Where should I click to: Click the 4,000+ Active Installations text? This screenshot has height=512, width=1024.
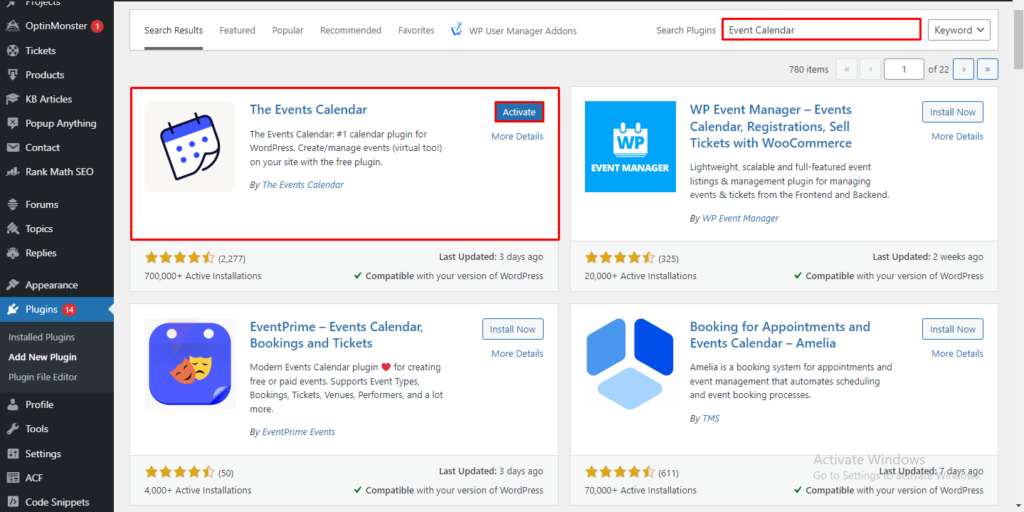[198, 490]
